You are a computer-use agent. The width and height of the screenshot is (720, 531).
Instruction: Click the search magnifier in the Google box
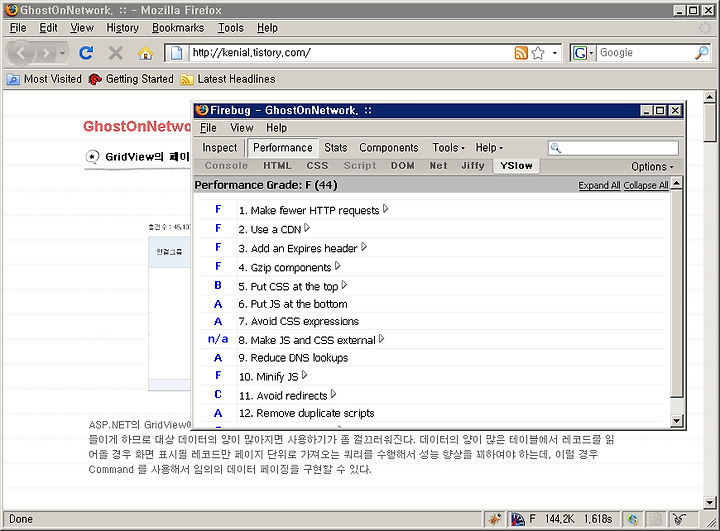tap(702, 53)
